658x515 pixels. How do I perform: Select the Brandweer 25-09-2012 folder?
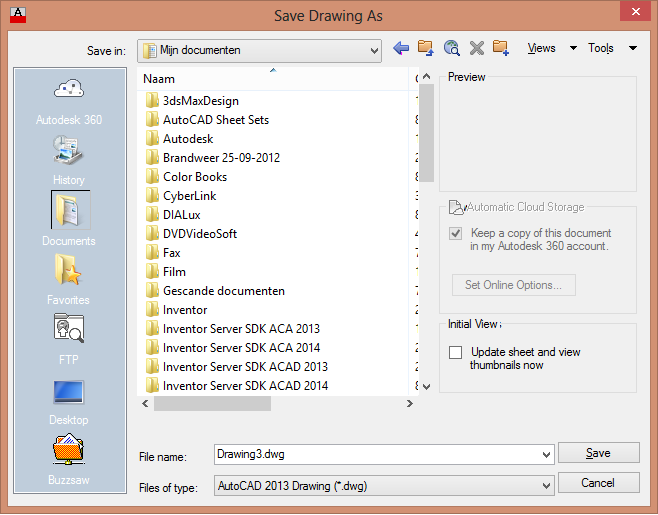tap(213, 158)
